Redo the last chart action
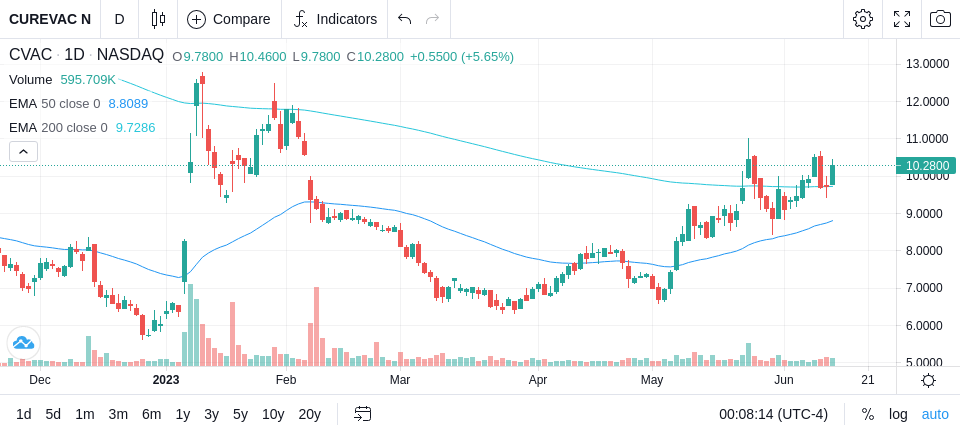This screenshot has width=960, height=433. pos(433,19)
